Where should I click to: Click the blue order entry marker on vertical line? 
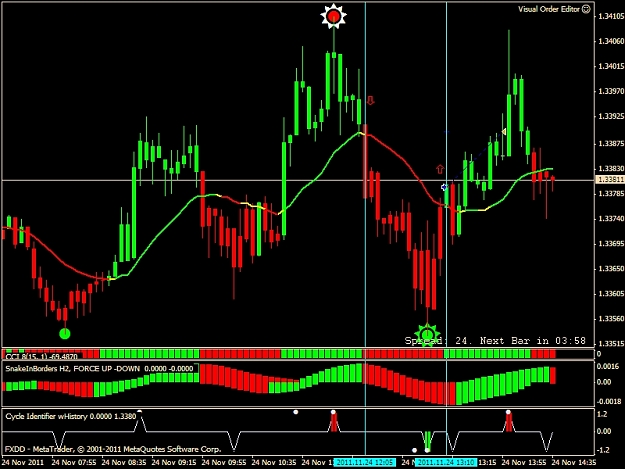click(444, 187)
